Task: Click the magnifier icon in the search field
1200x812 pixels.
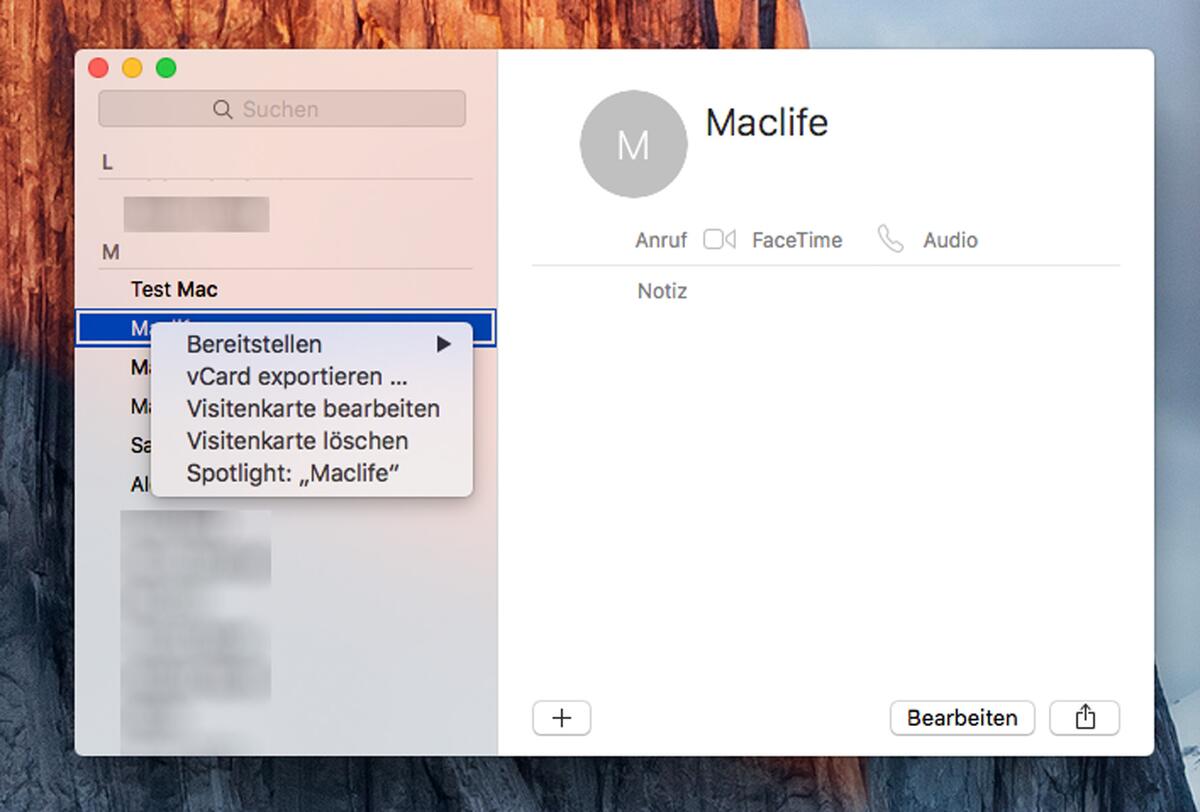Action: [x=221, y=108]
